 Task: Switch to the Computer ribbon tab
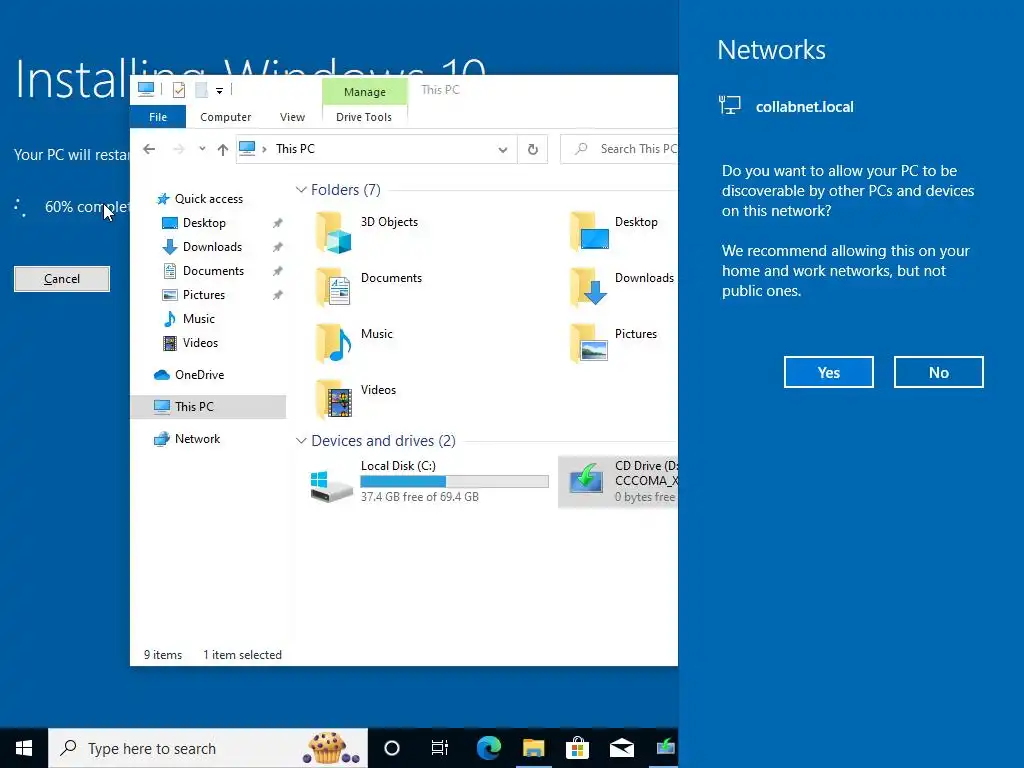[225, 117]
